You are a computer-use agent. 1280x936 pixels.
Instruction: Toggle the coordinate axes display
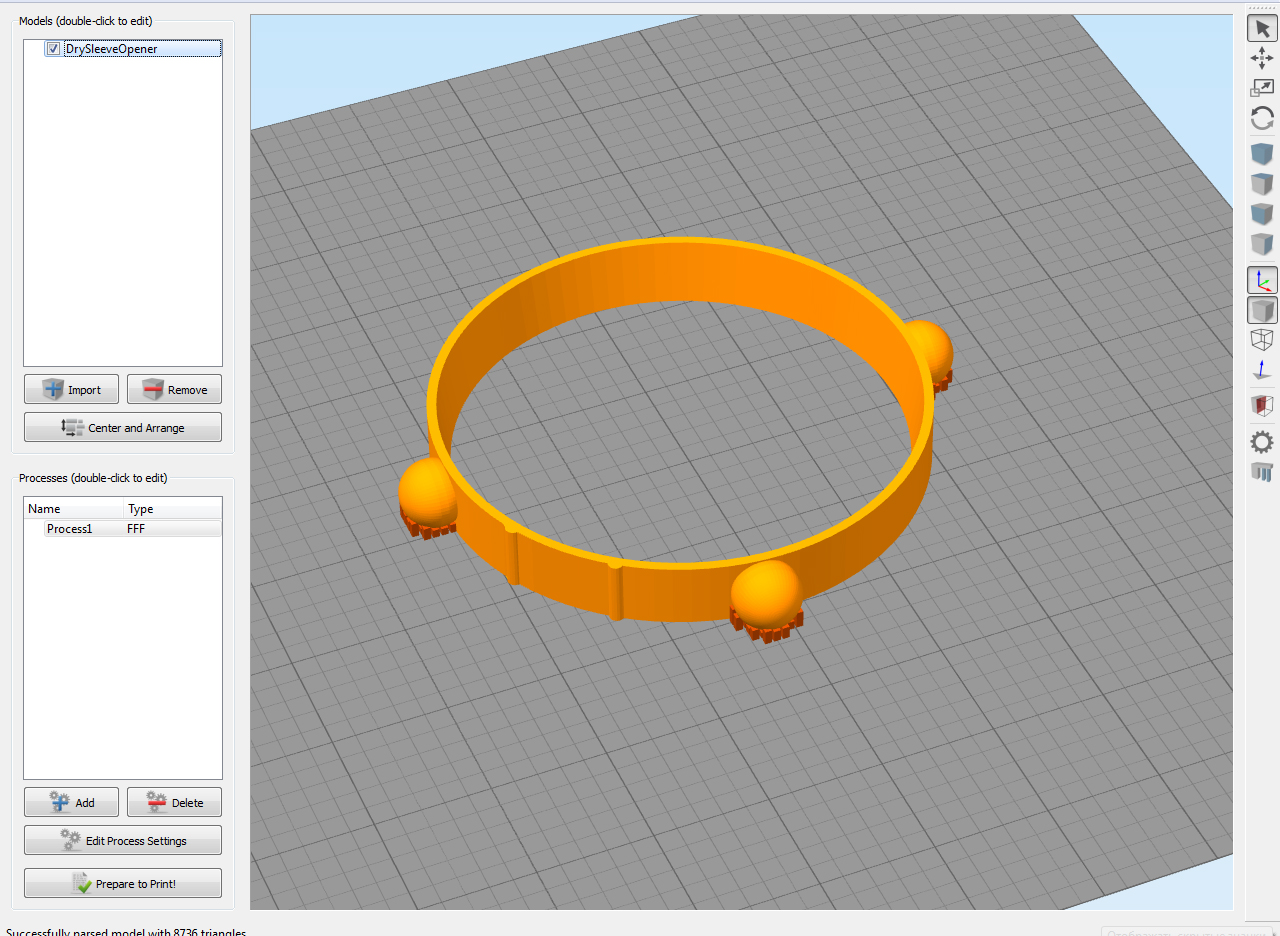(x=1262, y=280)
